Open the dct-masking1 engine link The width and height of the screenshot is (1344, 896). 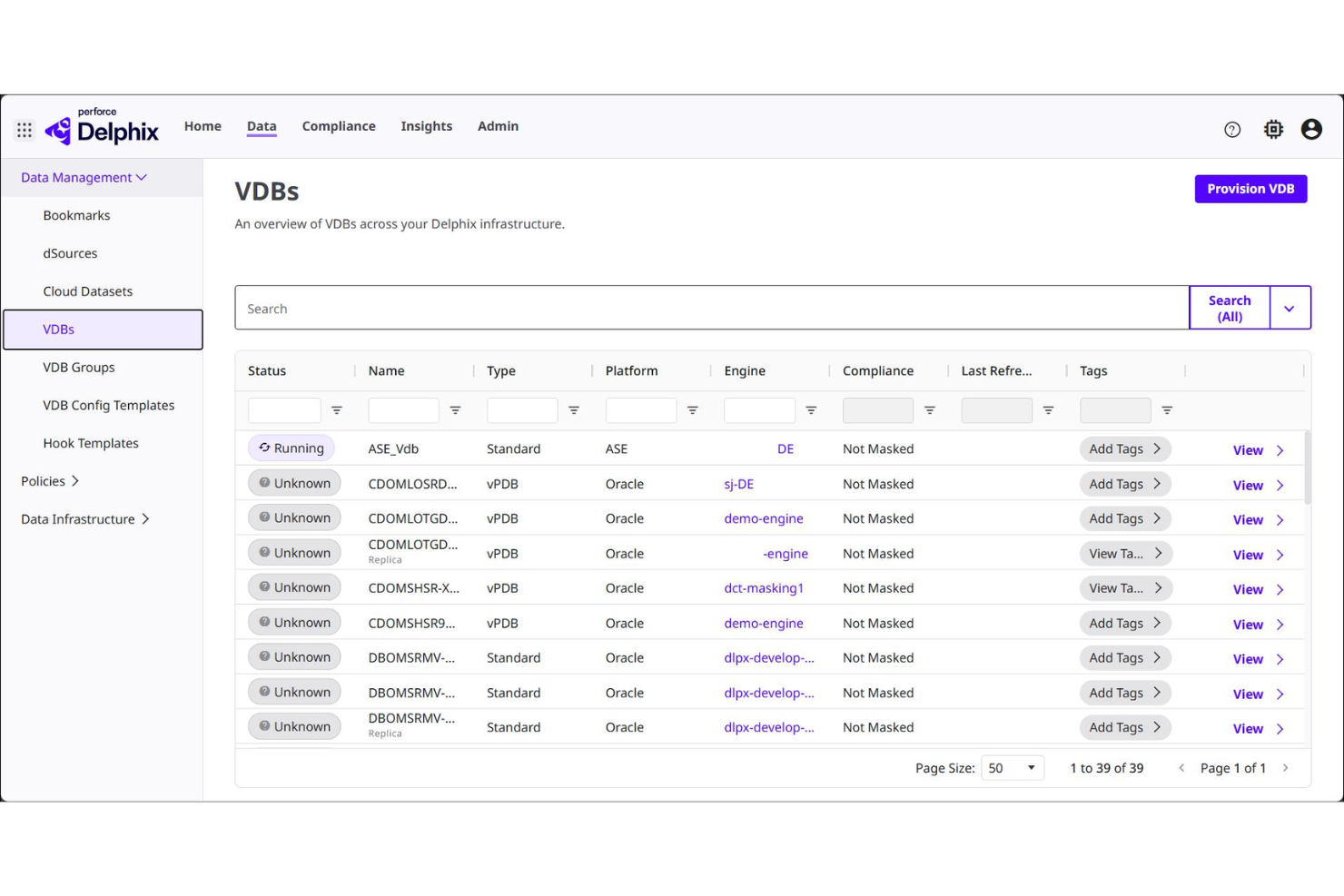764,588
